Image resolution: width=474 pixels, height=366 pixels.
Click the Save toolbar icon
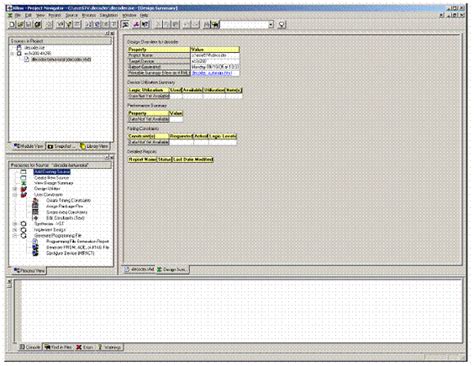tap(29, 24)
